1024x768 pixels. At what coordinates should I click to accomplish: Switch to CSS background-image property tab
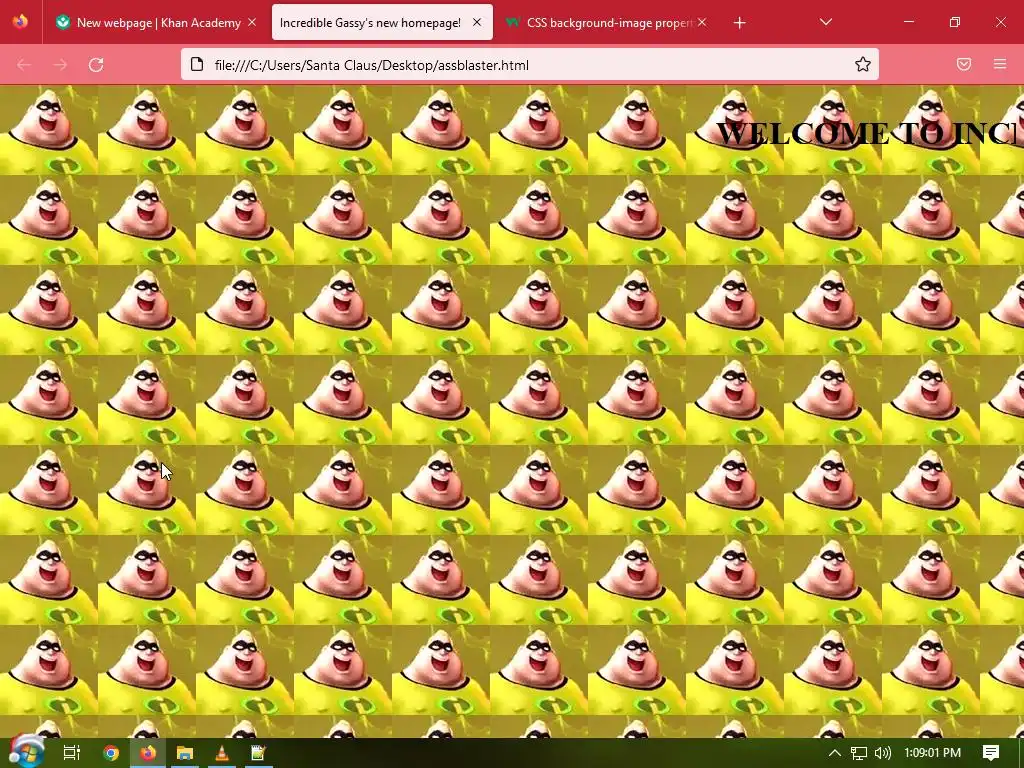coord(606,22)
